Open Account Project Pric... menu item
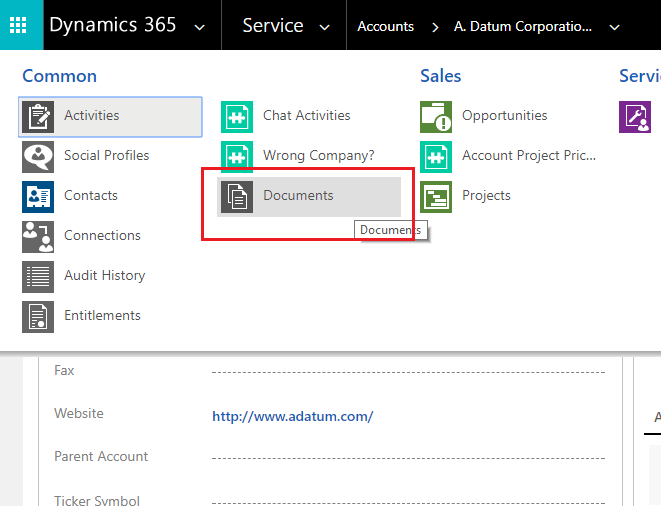 coord(528,156)
